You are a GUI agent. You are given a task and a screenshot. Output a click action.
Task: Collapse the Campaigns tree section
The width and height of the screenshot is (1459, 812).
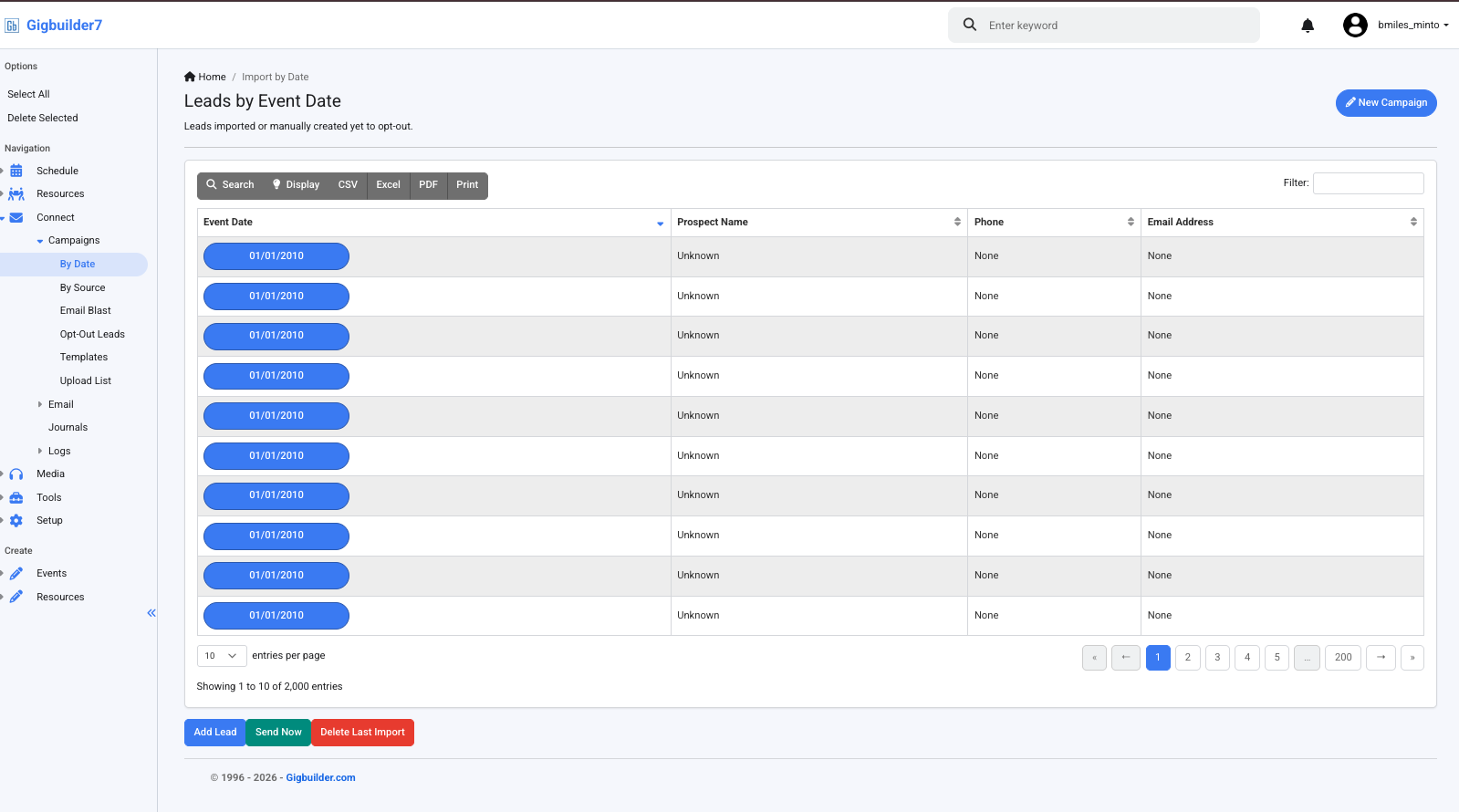(40, 241)
